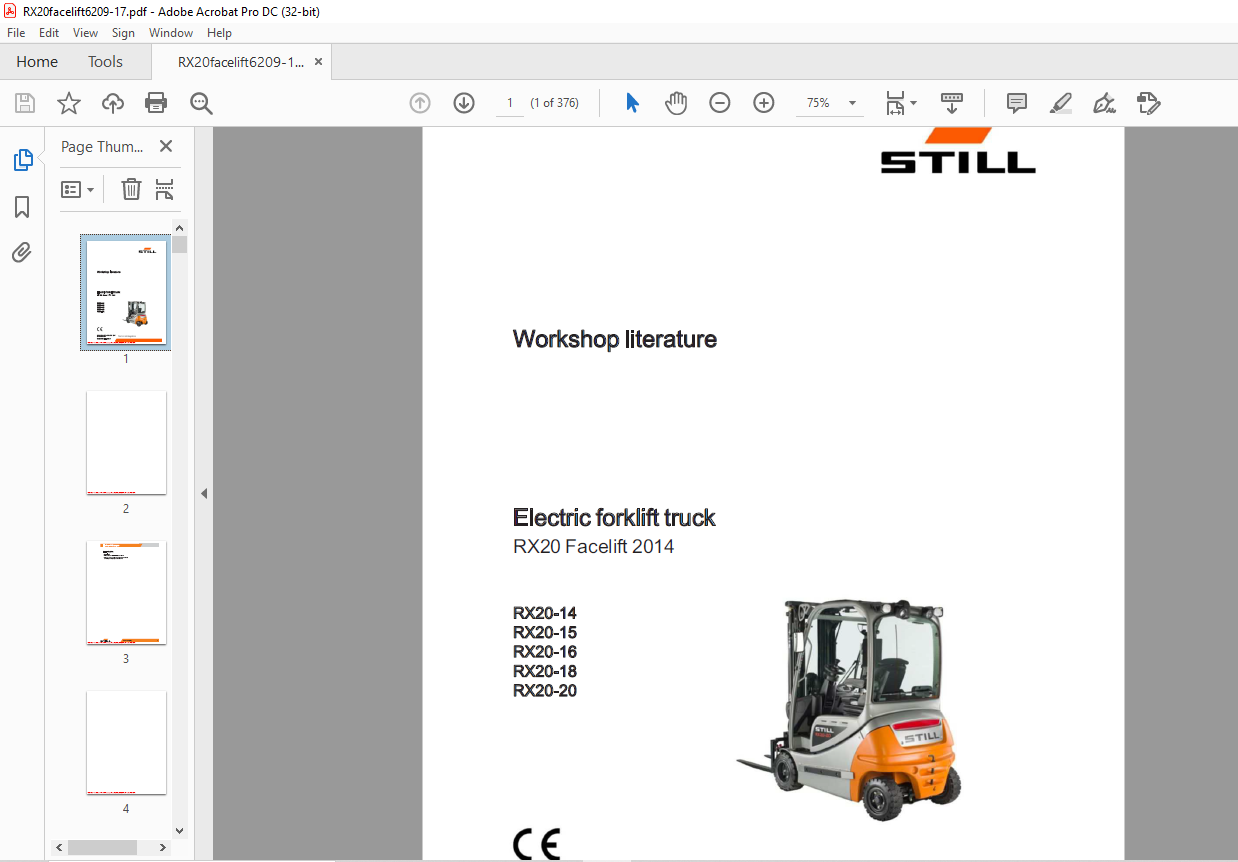Click the 'RX20-14' model text
Screen dimensions: 1238x862
tap(545, 614)
